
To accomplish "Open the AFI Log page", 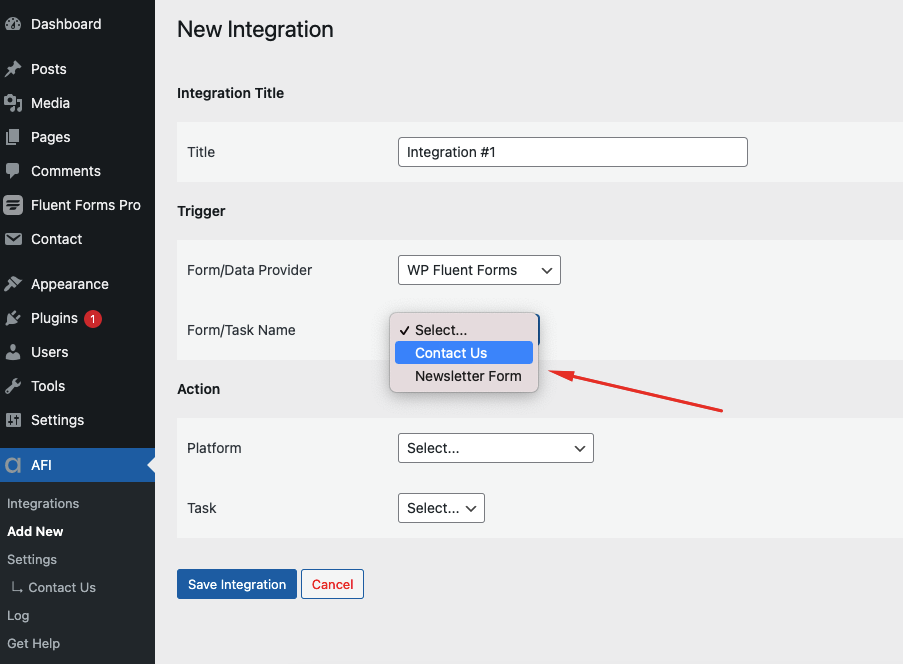I will [x=18, y=616].
